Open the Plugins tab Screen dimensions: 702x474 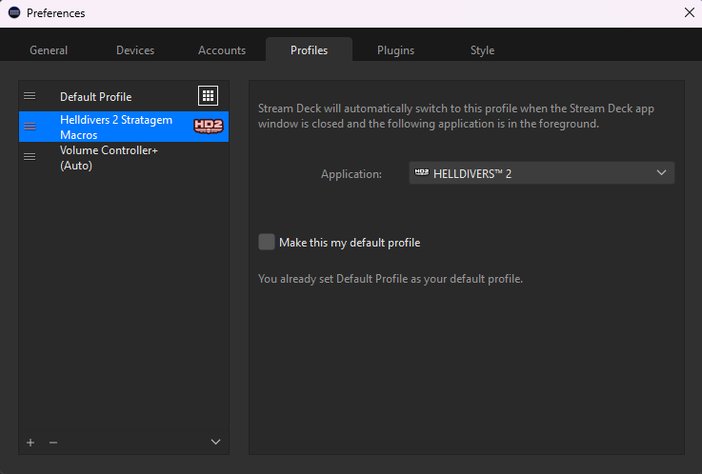point(395,50)
